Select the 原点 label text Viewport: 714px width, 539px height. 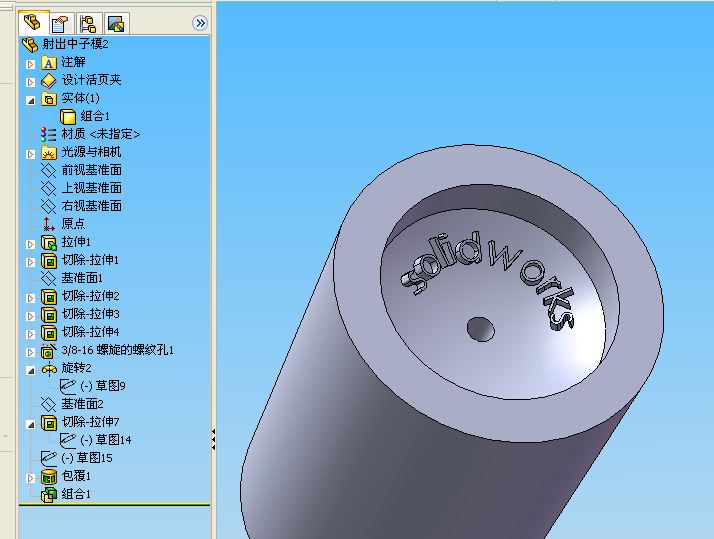pos(73,224)
